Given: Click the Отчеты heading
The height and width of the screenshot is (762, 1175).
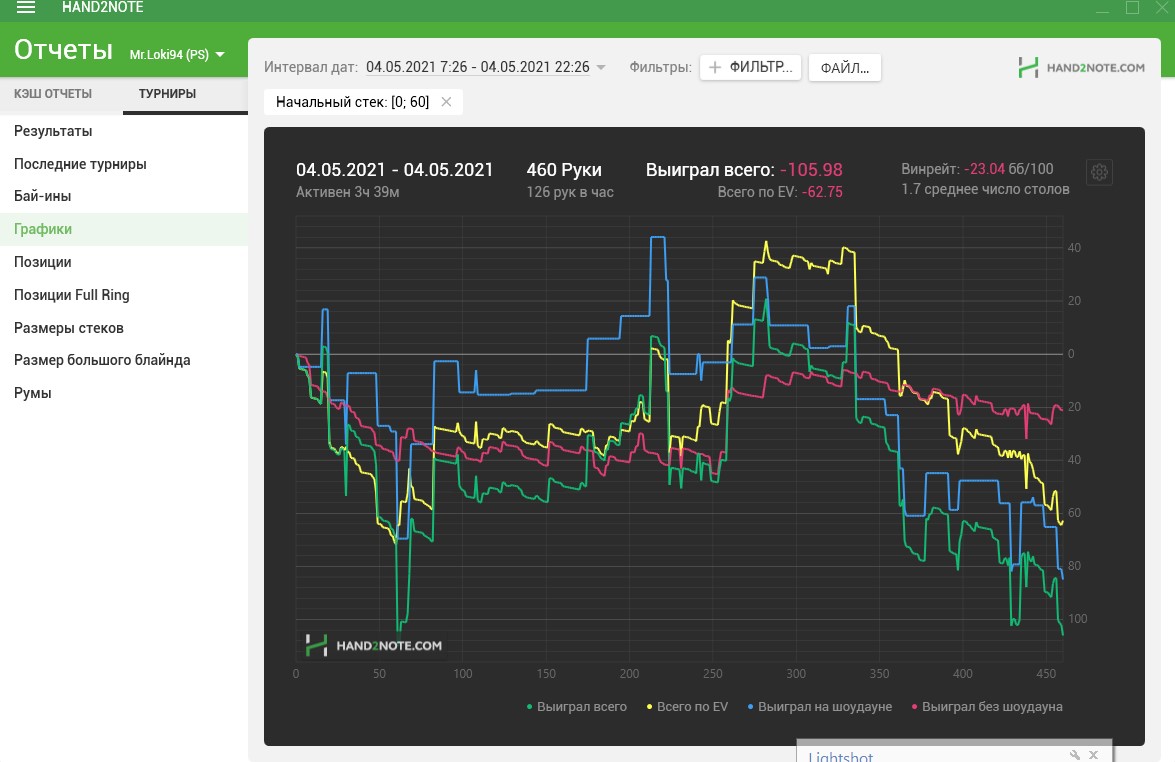Looking at the screenshot, I should pyautogui.click(x=64, y=50).
